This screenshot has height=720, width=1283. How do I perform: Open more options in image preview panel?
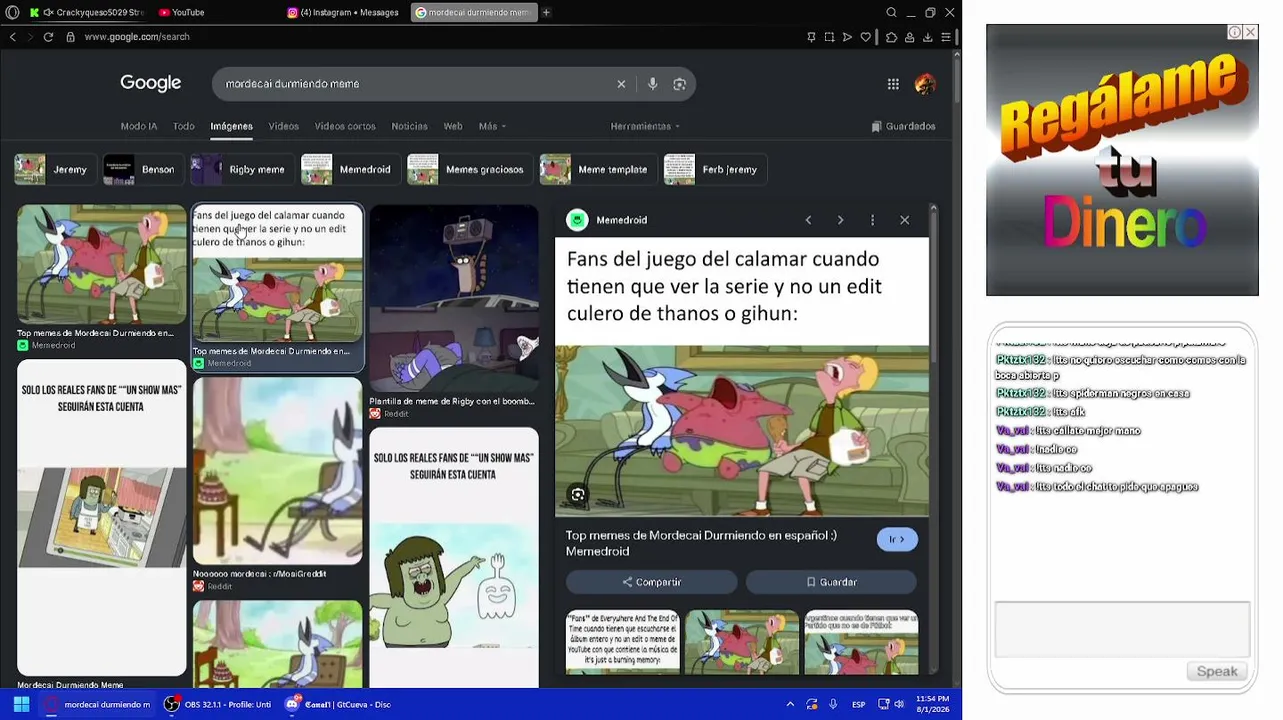coord(872,220)
